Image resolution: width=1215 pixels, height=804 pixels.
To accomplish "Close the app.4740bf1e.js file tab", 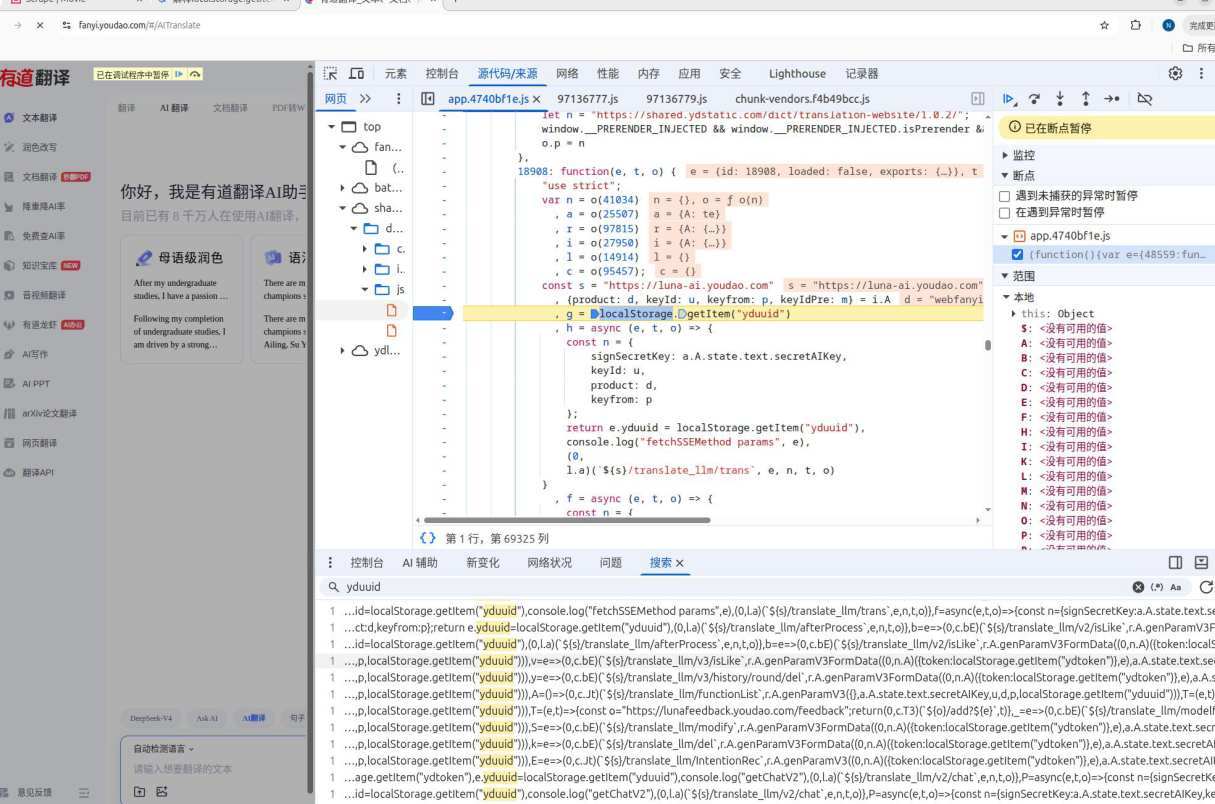I will 536,99.
